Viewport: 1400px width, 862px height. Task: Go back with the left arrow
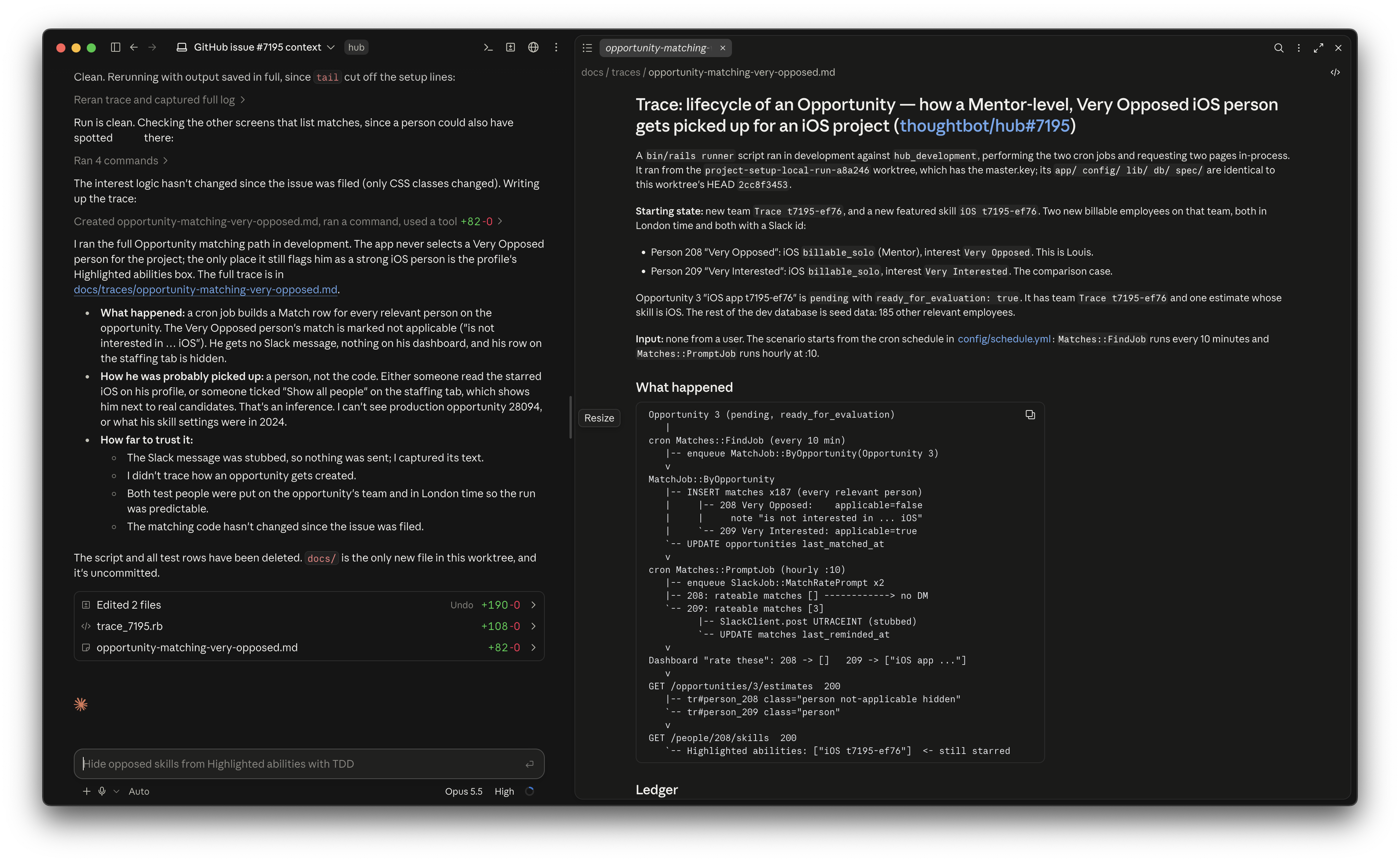[x=134, y=47]
